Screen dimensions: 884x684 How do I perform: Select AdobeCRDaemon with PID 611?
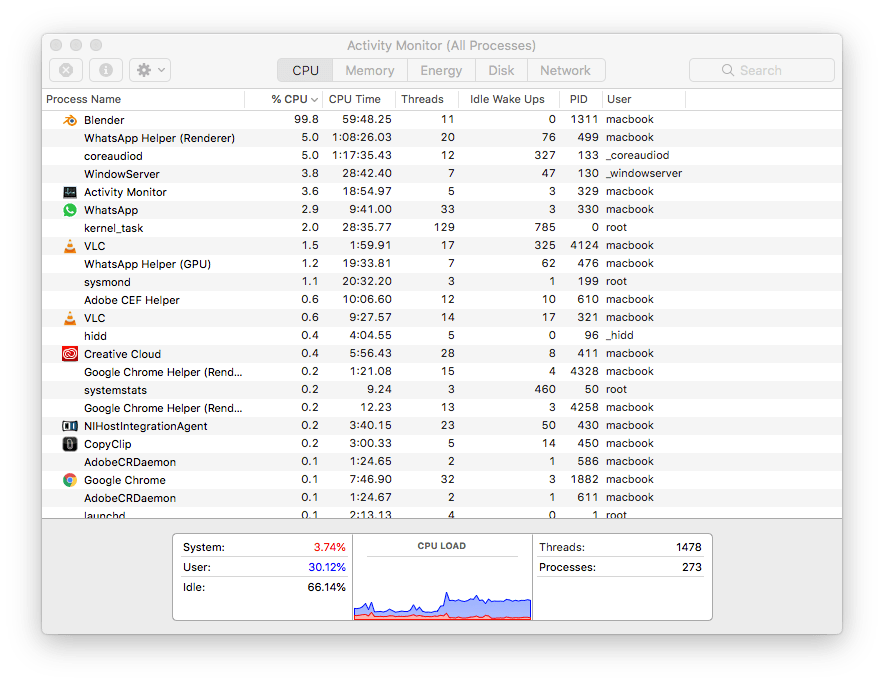click(x=442, y=498)
